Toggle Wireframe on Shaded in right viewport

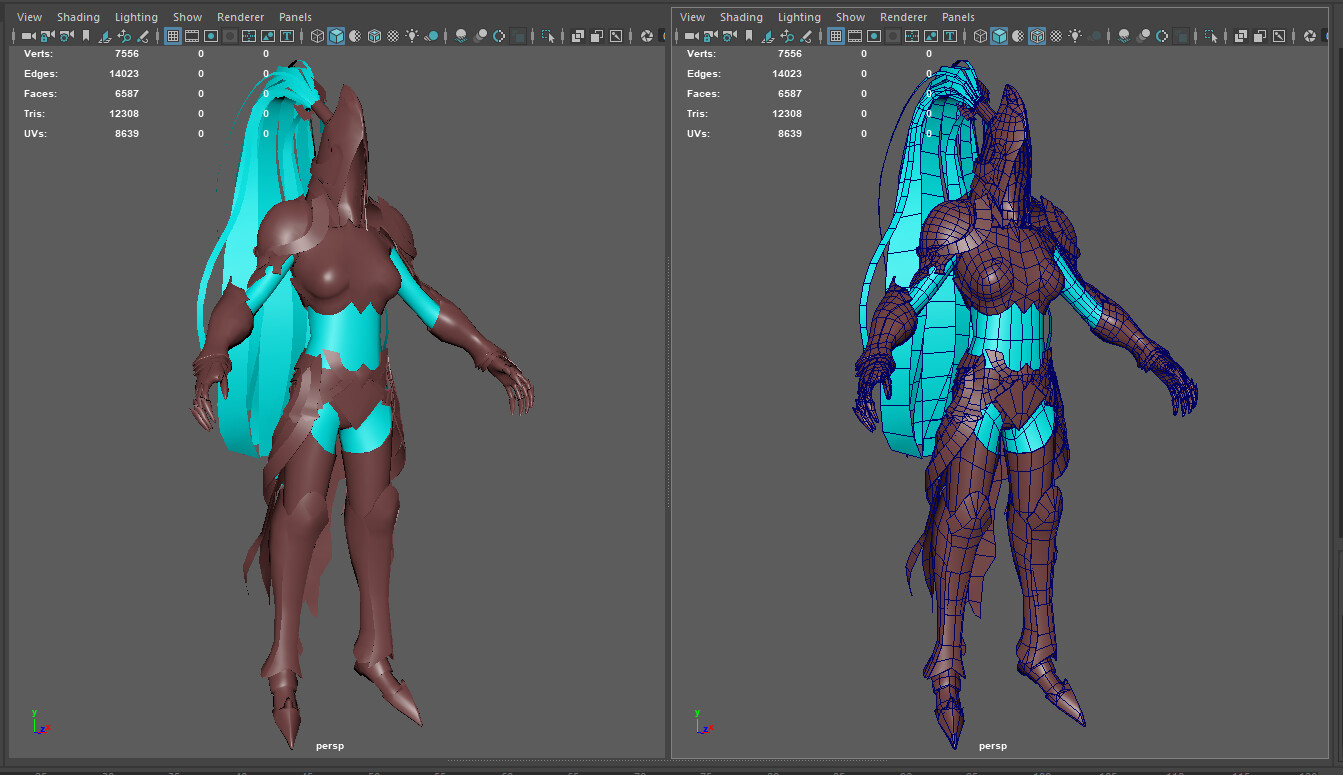coord(1038,36)
